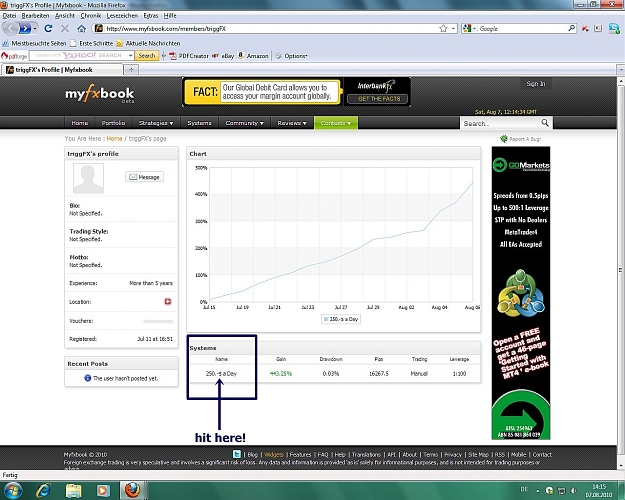This screenshot has width=625, height=500.
Task: Click the profile avatar placeholder
Action: 88,178
